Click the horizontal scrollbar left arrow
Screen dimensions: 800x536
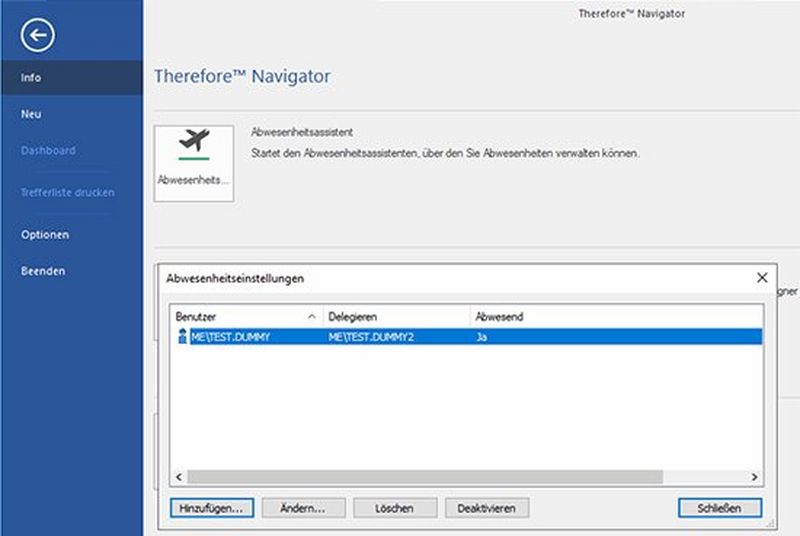[x=179, y=477]
